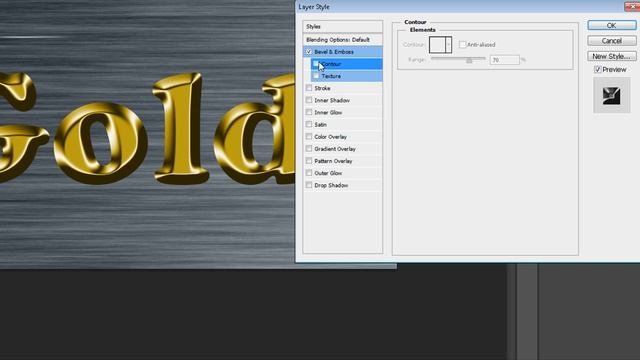Screen dimensions: 640x360
Task: Select the Stroke label
Action: pyautogui.click(x=322, y=88)
